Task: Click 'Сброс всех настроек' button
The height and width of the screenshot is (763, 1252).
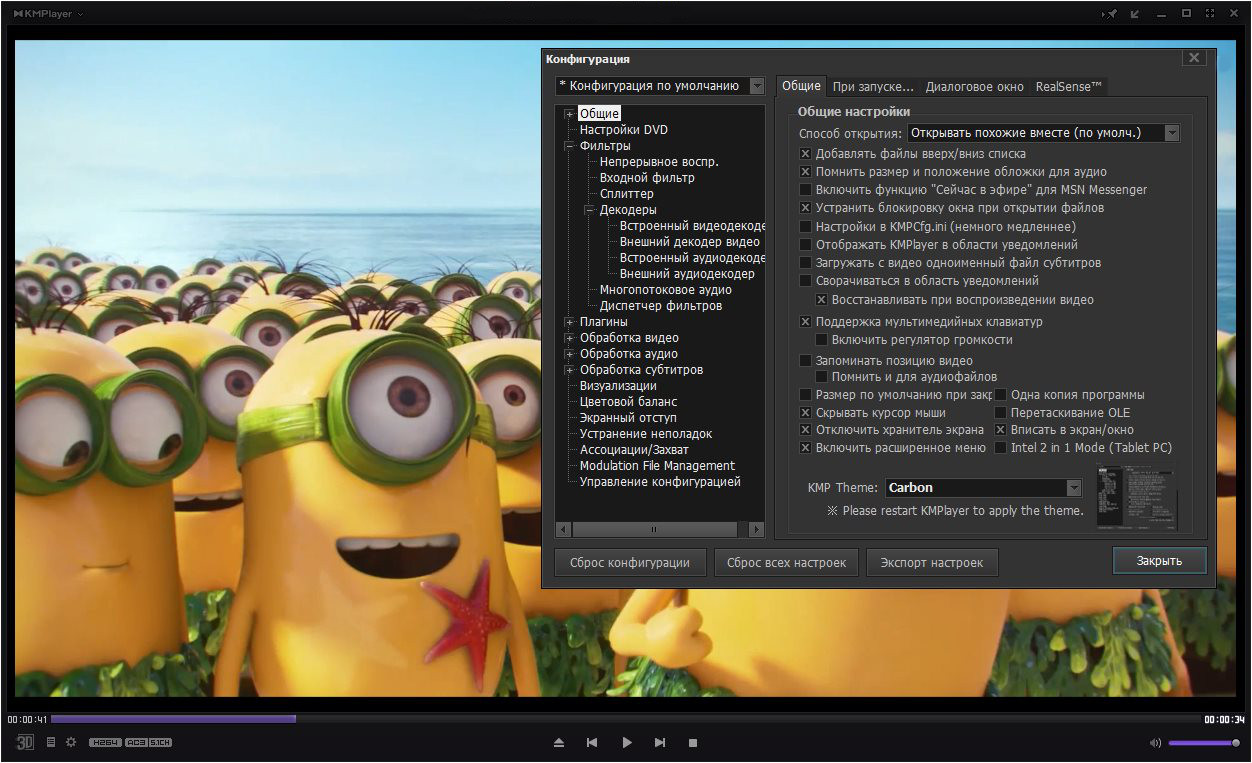Action: [786, 562]
